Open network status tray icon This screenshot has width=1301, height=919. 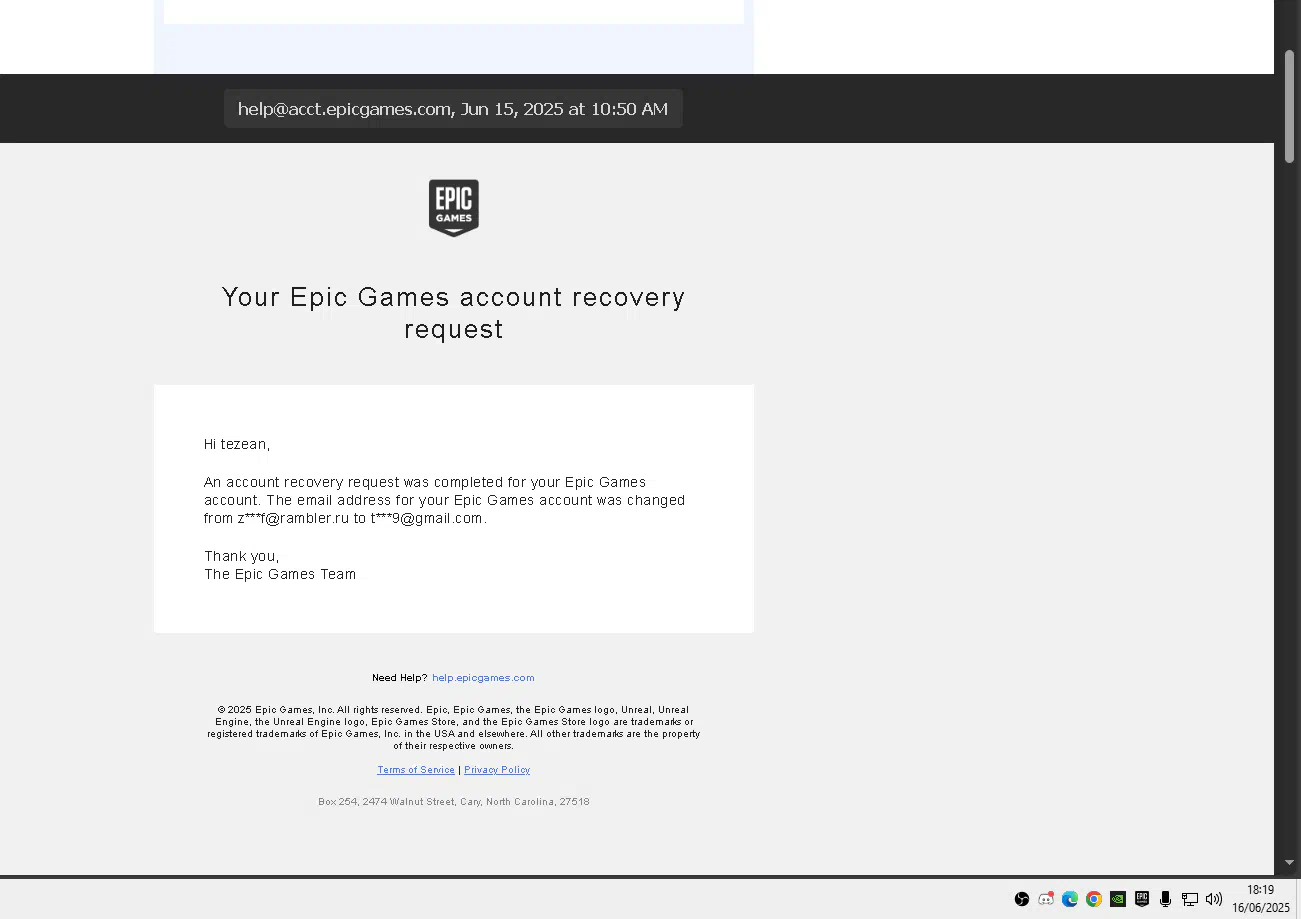pyautogui.click(x=1190, y=899)
